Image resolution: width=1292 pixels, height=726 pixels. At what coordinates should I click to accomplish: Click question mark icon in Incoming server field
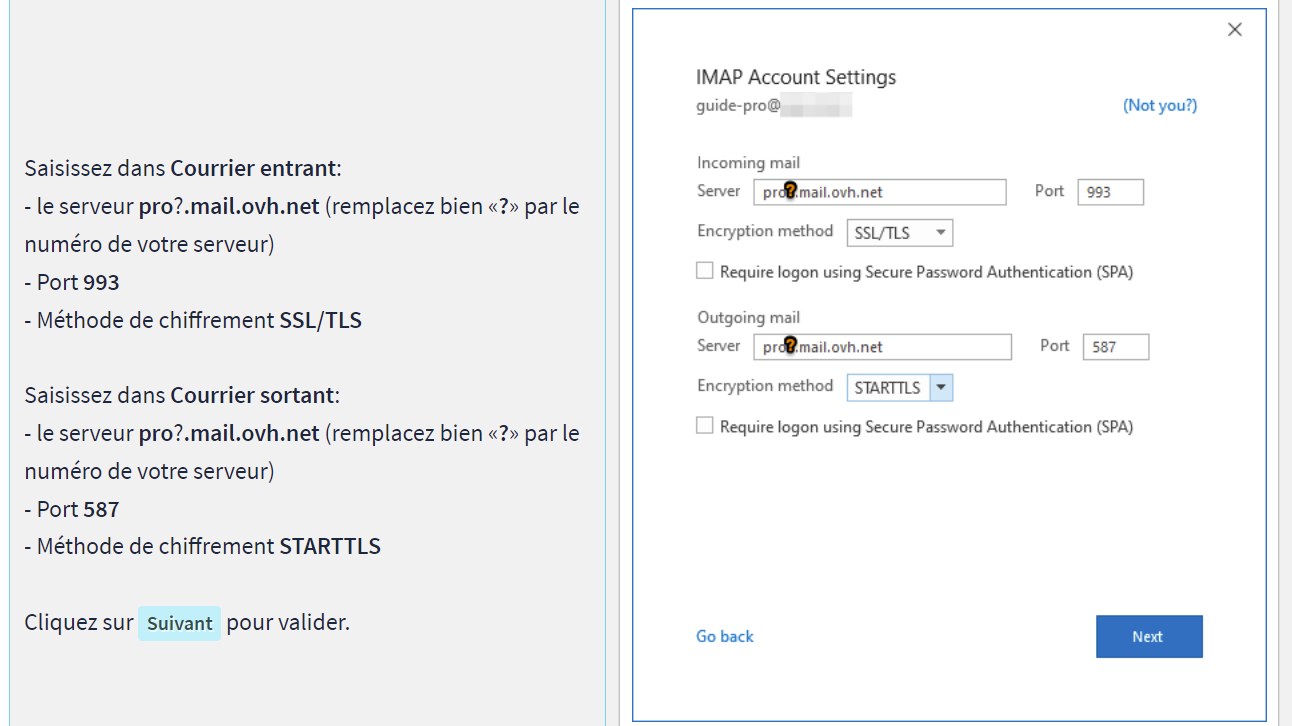click(x=789, y=191)
